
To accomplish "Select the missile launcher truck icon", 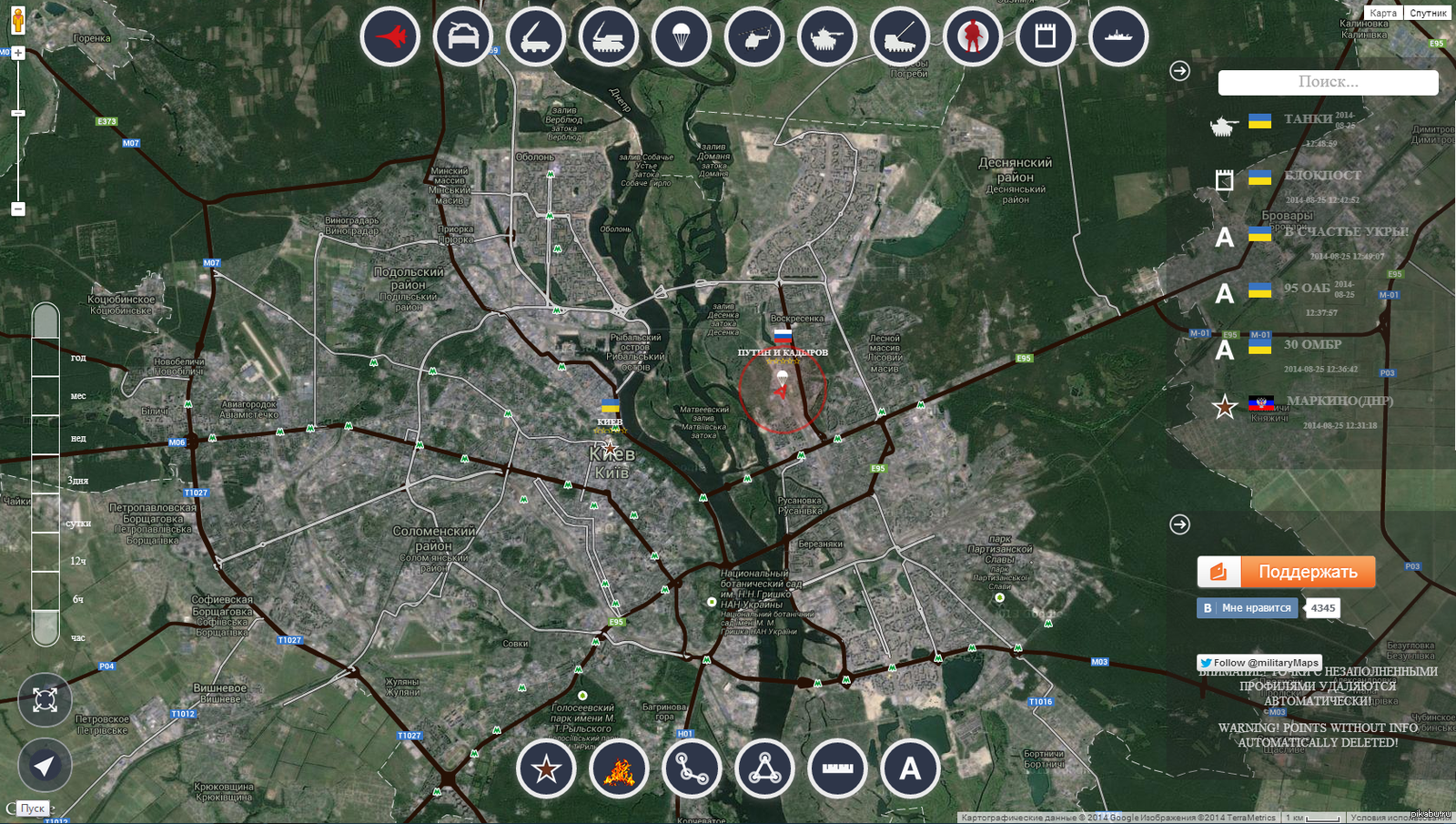I will [x=536, y=36].
